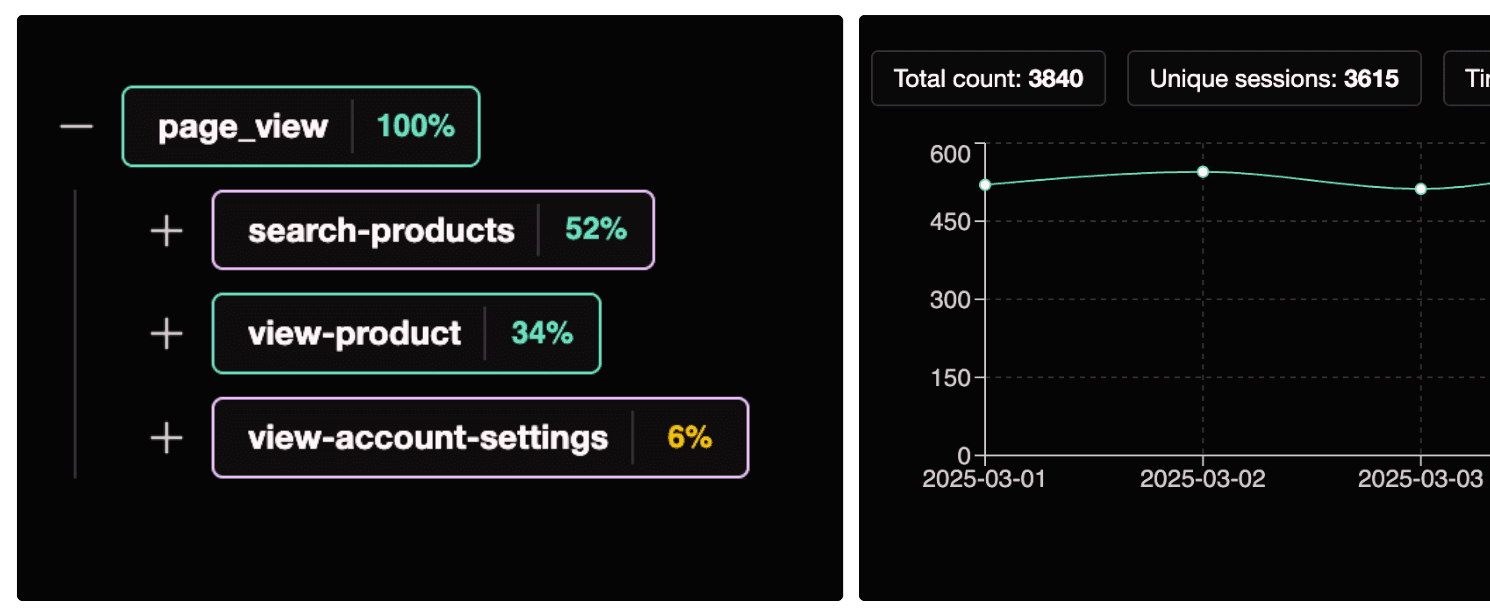Expand the view-product node

(x=166, y=334)
